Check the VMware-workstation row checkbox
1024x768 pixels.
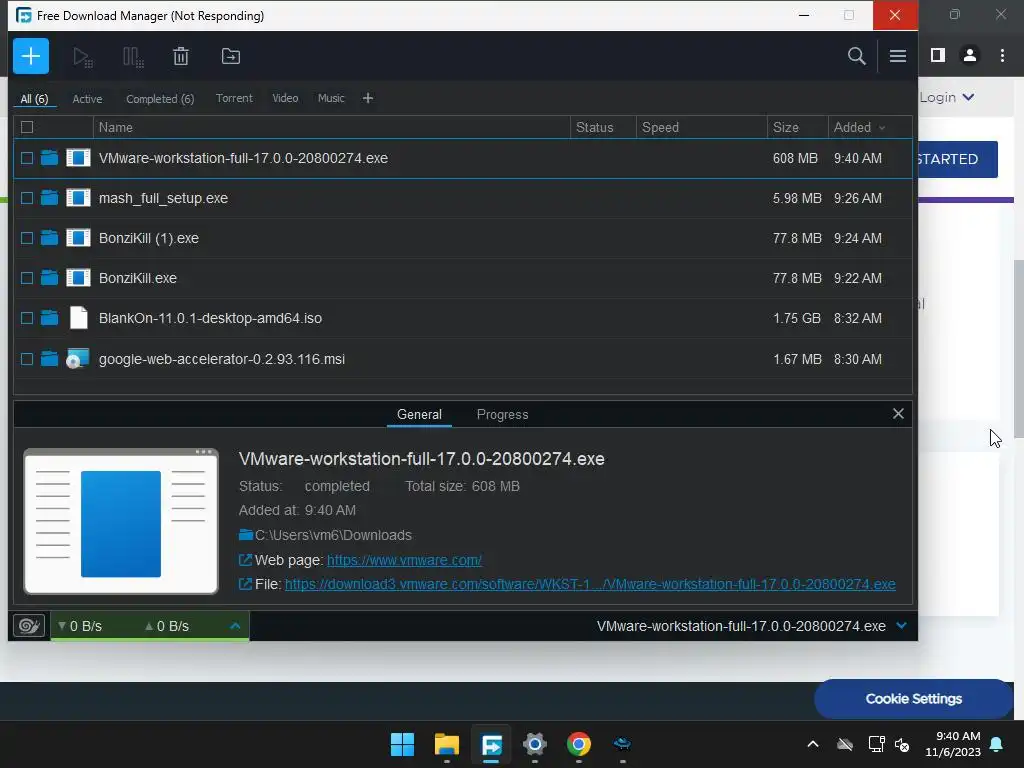click(x=27, y=158)
